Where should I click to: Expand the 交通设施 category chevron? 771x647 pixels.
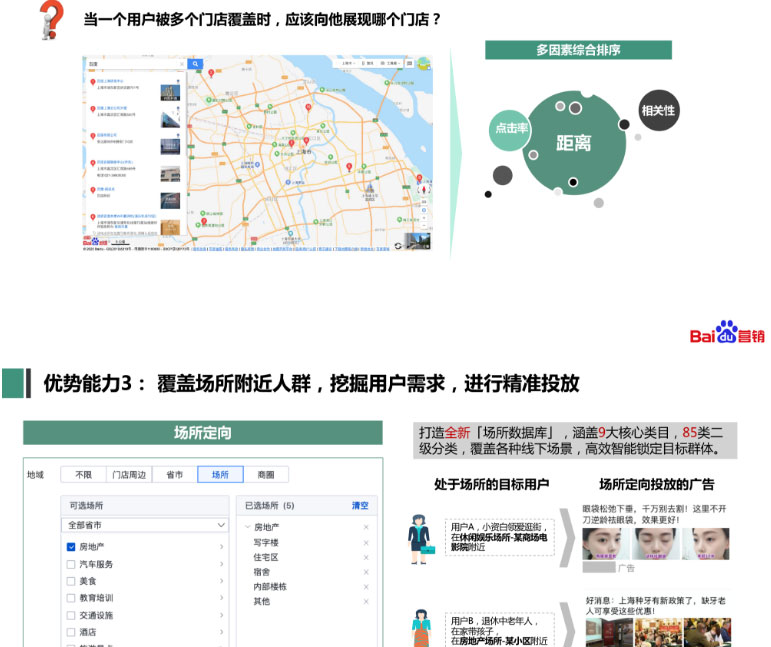(222, 616)
